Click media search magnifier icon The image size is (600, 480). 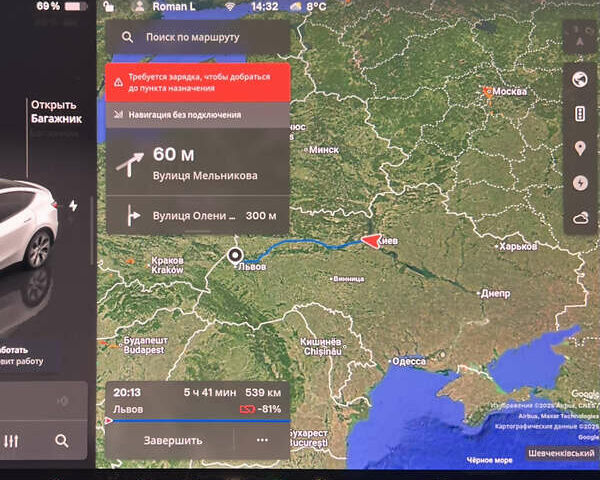click(x=62, y=441)
